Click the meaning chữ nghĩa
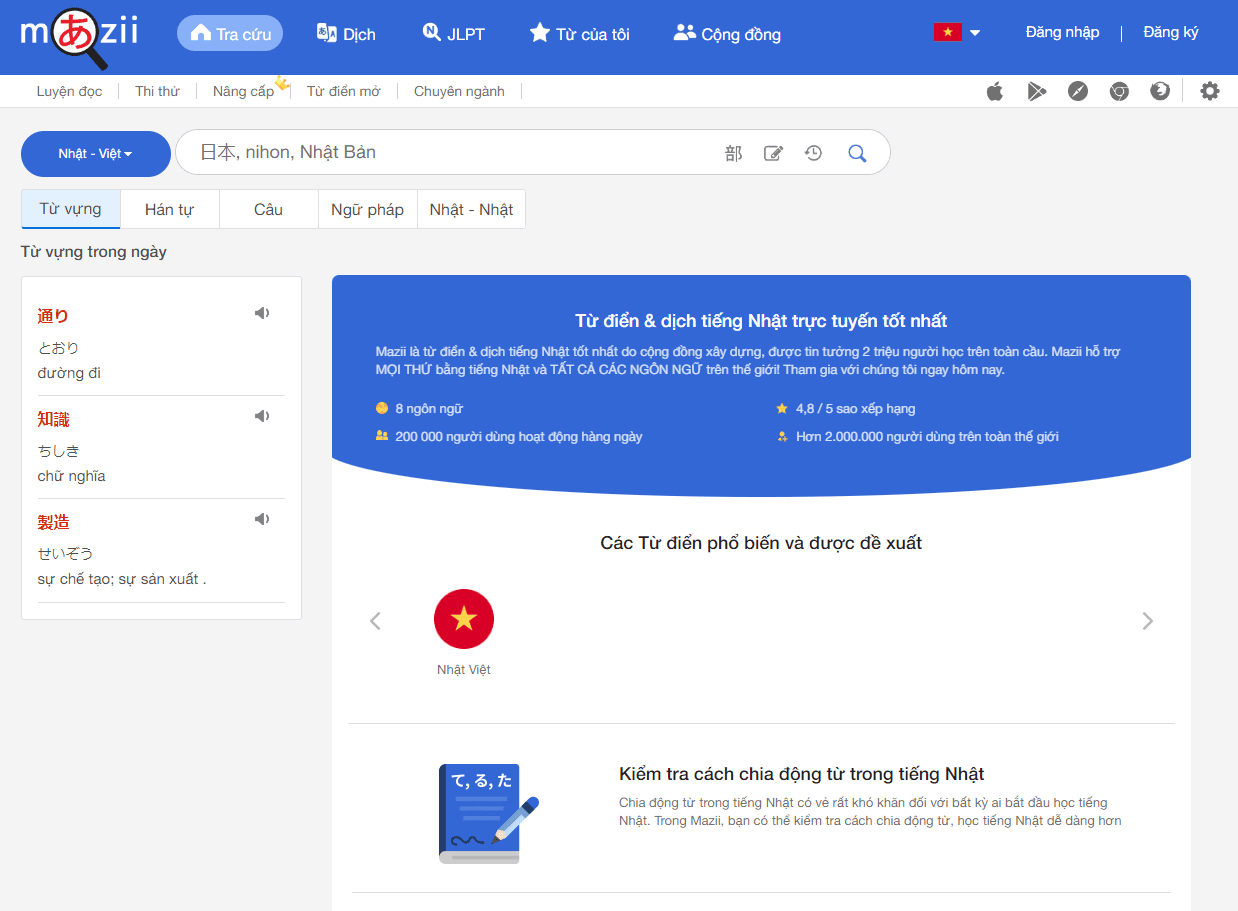This screenshot has width=1238, height=911. click(71, 476)
